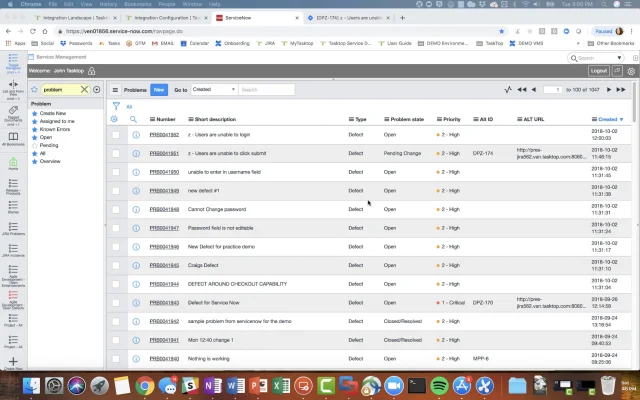Check the PRB0041850 row checkbox
The height and width of the screenshot is (400, 640).
tap(116, 172)
